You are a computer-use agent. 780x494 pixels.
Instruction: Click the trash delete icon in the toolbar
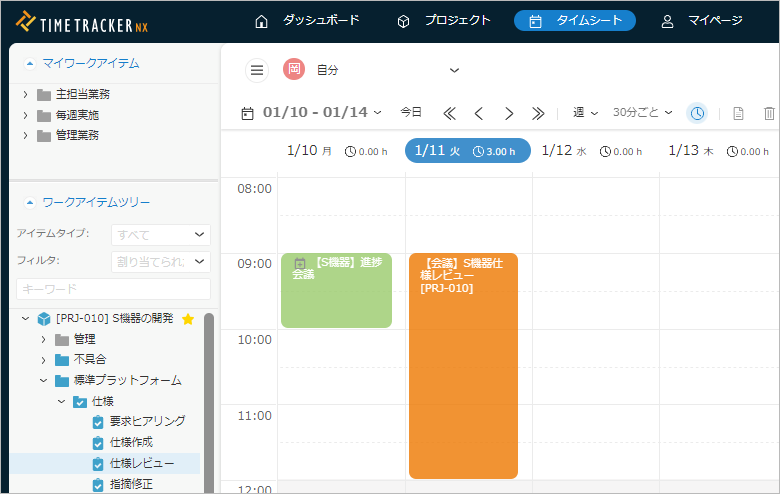[x=768, y=113]
